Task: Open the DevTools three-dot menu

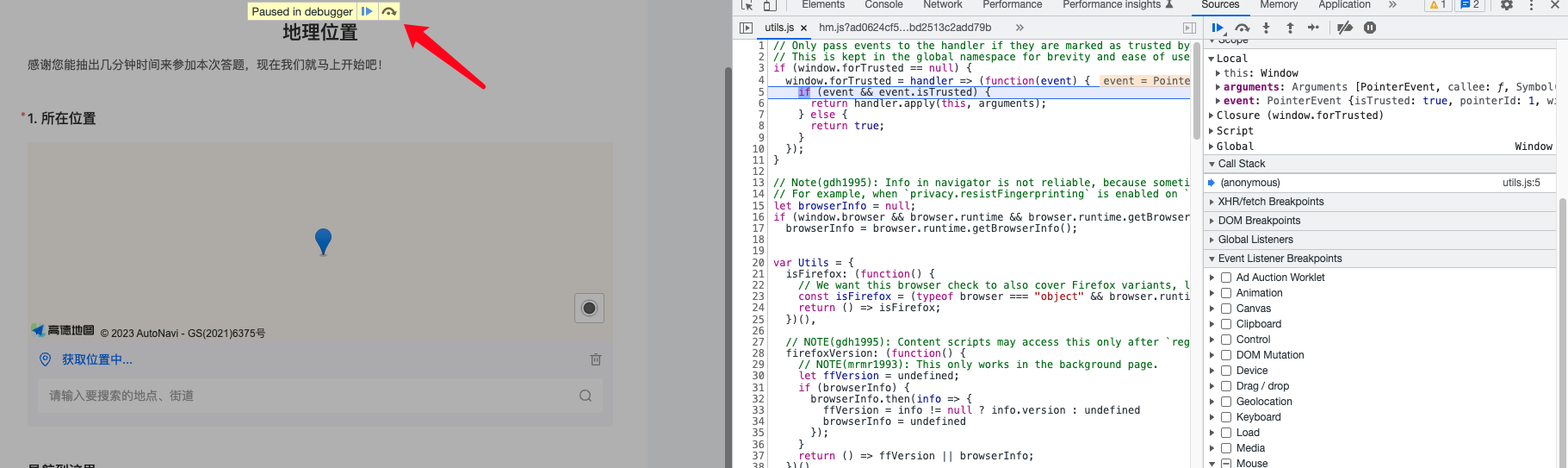Action: 1531,5
